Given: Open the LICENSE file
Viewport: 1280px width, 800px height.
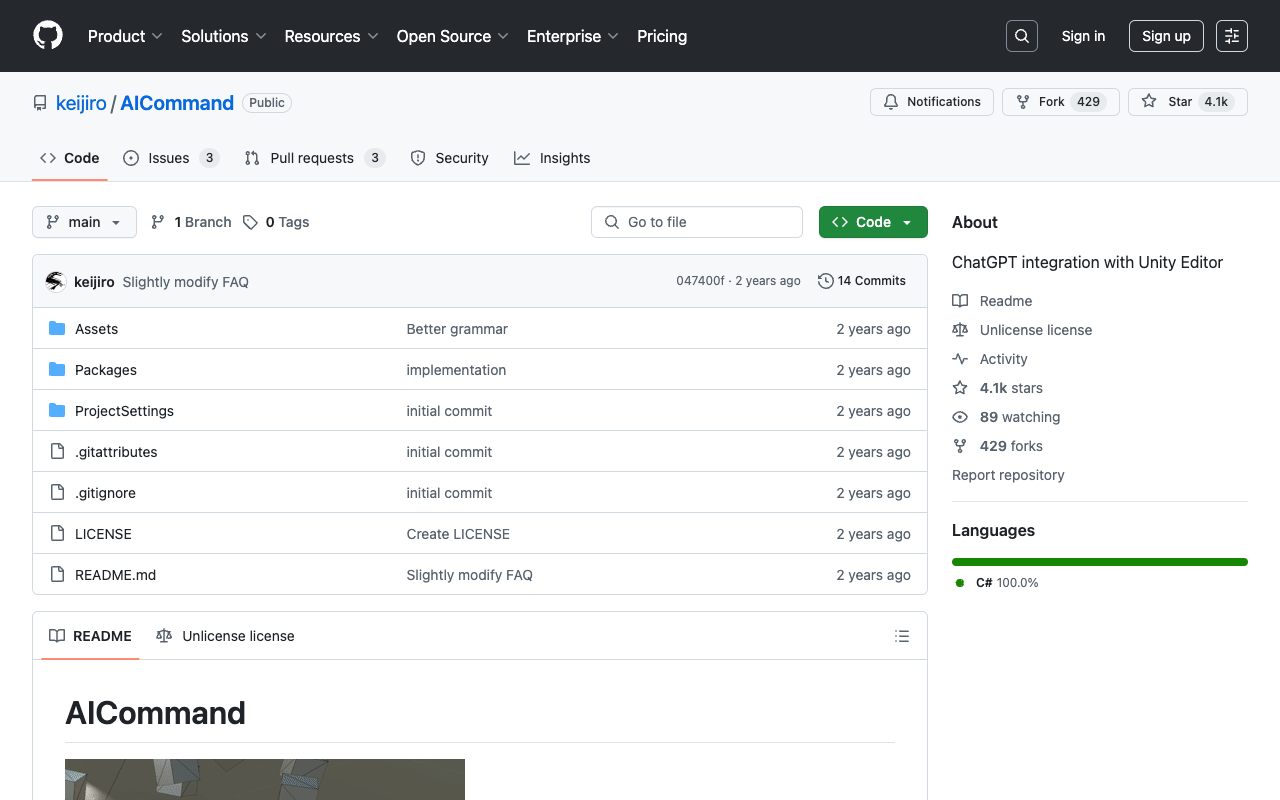Looking at the screenshot, I should click(x=103, y=534).
